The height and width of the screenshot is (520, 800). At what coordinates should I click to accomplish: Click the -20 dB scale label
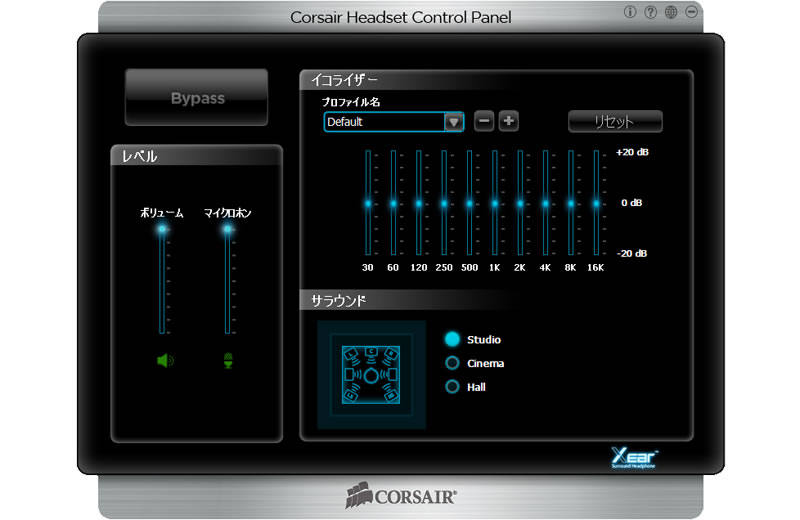pos(632,253)
